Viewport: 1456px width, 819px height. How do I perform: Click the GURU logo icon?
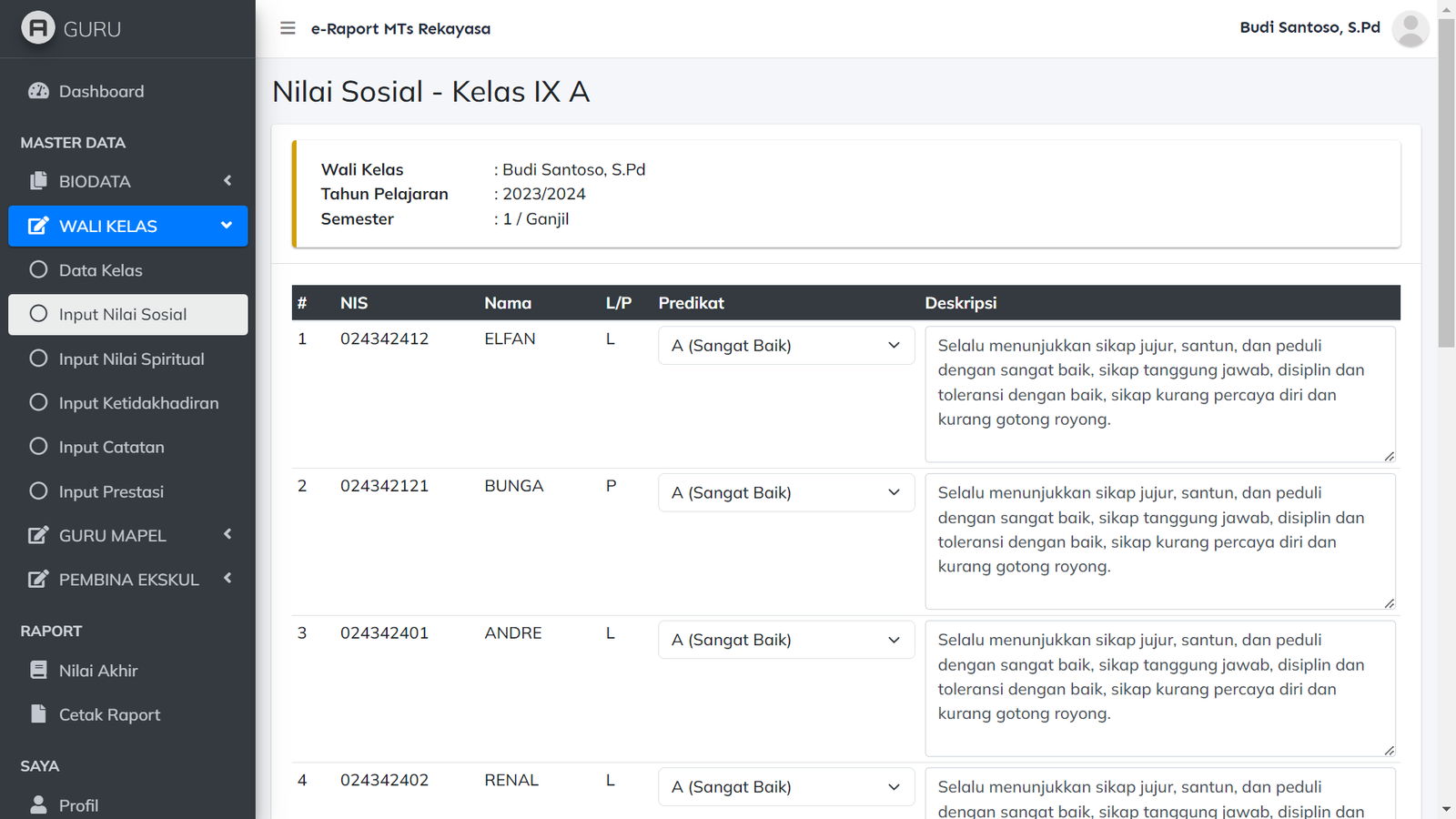click(38, 28)
